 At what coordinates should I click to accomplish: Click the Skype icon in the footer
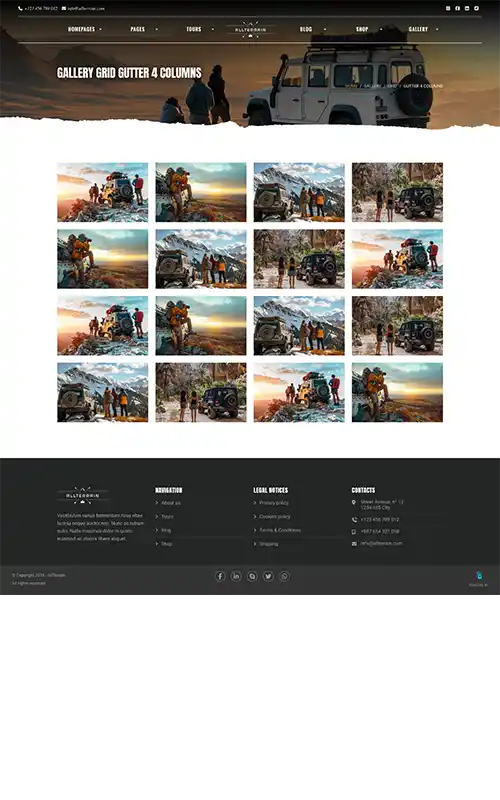252,576
